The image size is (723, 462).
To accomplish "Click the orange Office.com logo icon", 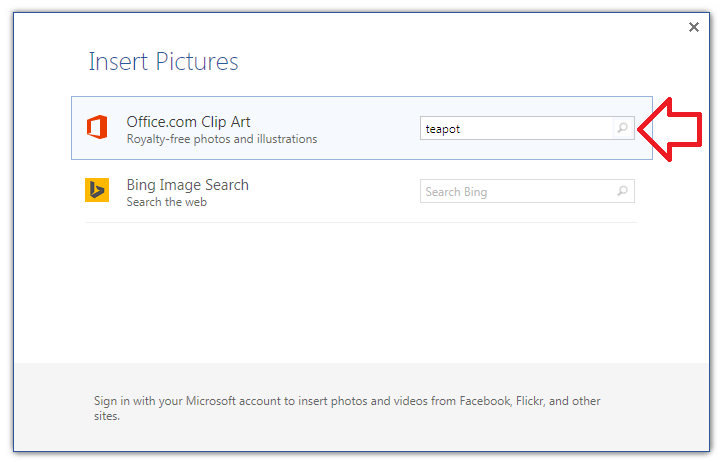I will pyautogui.click(x=97, y=128).
